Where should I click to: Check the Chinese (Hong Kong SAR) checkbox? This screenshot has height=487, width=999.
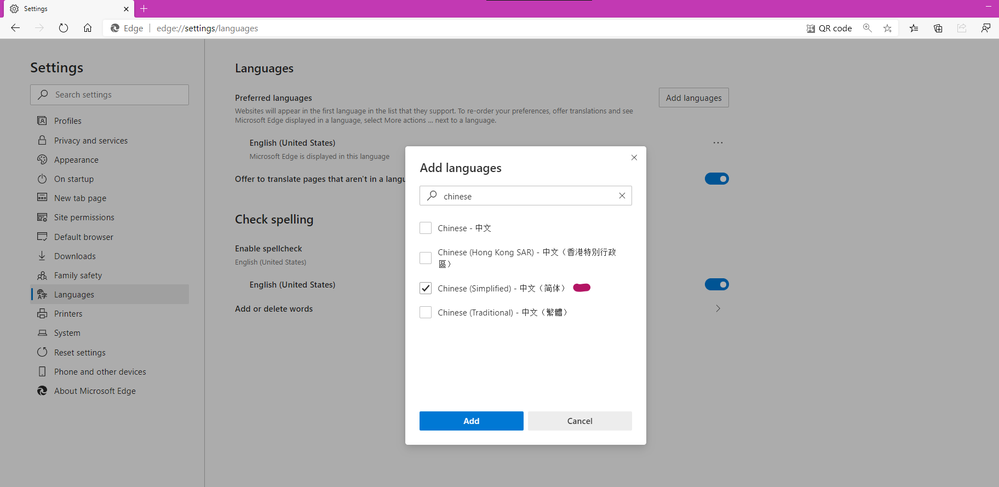point(426,258)
